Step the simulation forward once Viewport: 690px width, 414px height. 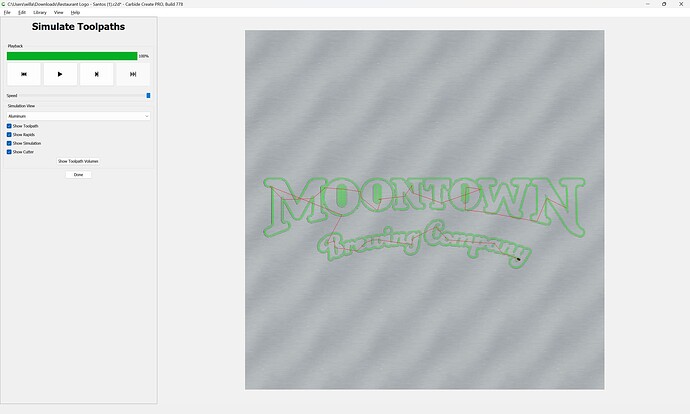point(96,74)
